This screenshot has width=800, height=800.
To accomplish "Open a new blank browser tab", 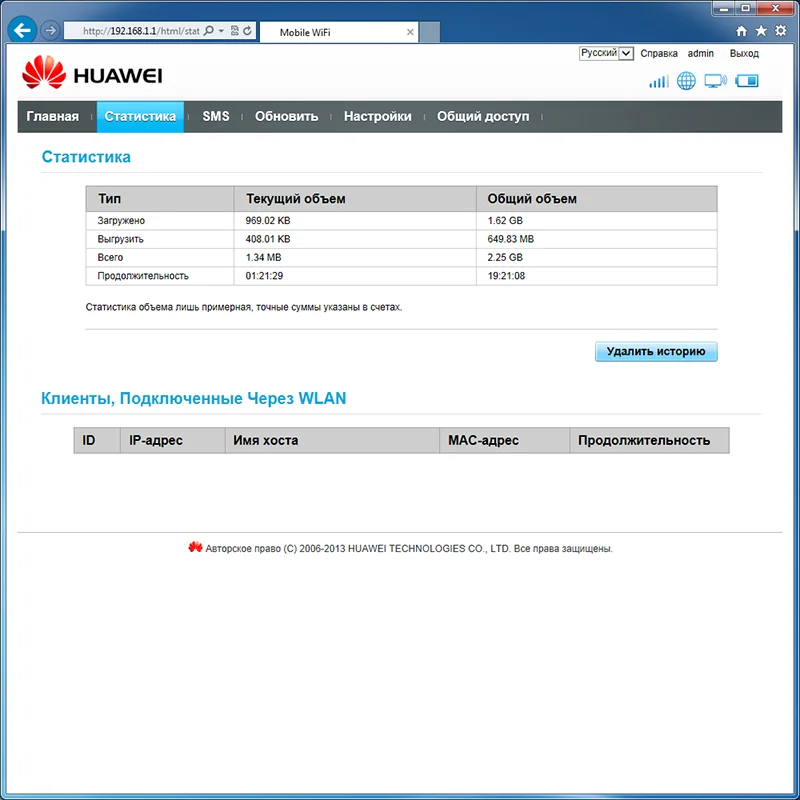I will 430,32.
